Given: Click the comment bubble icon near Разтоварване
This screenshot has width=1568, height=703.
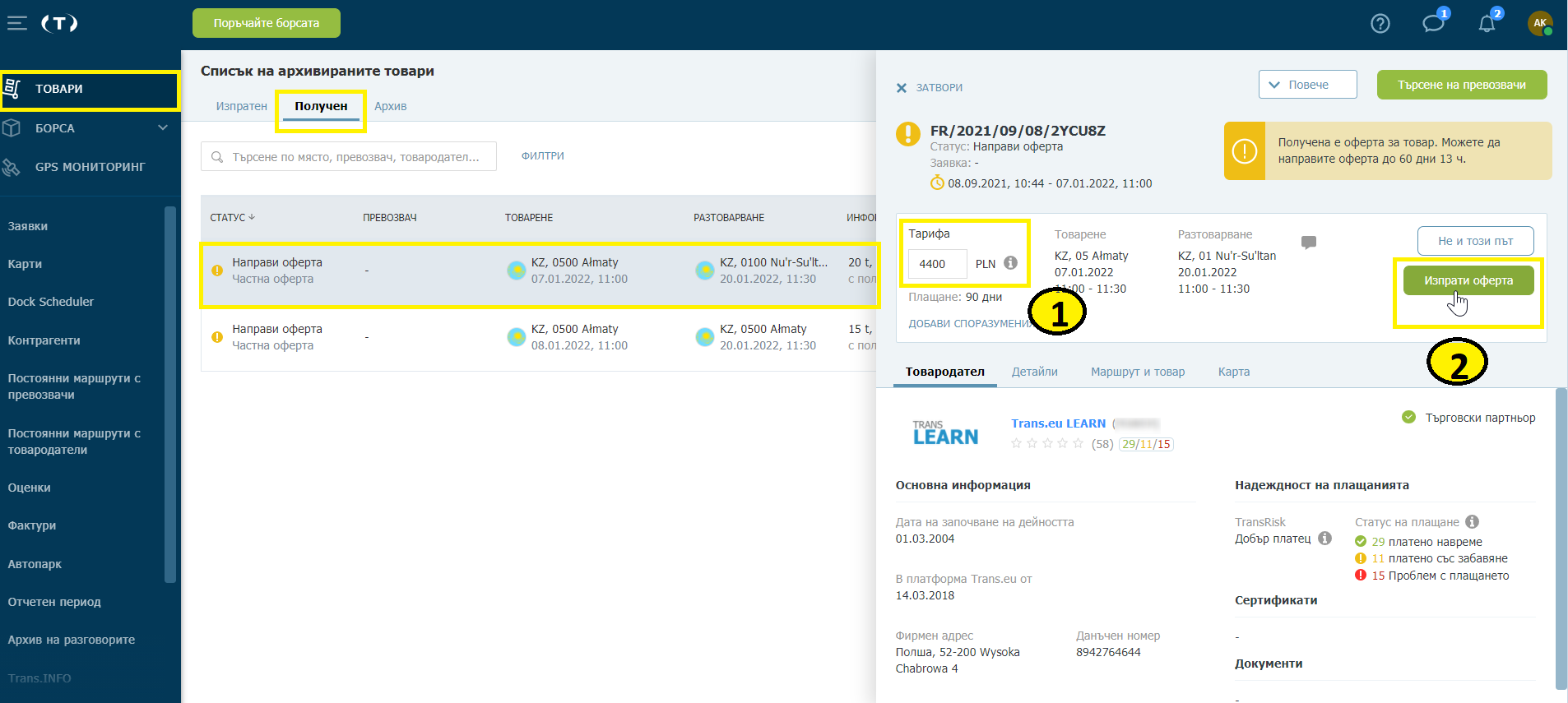Looking at the screenshot, I should [x=1309, y=243].
